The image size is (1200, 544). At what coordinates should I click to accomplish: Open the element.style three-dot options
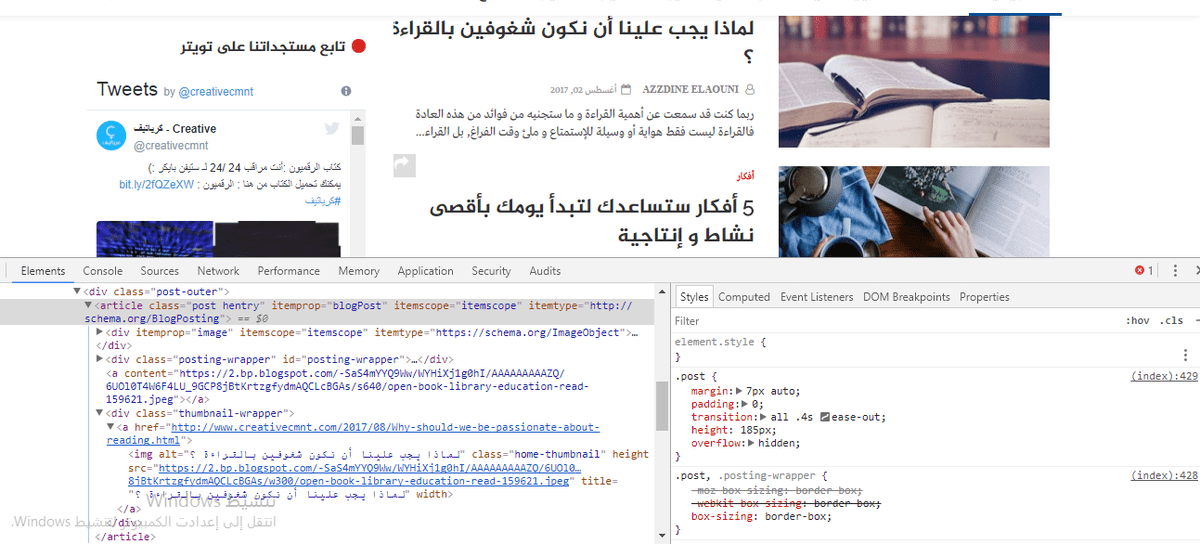coord(1186,354)
